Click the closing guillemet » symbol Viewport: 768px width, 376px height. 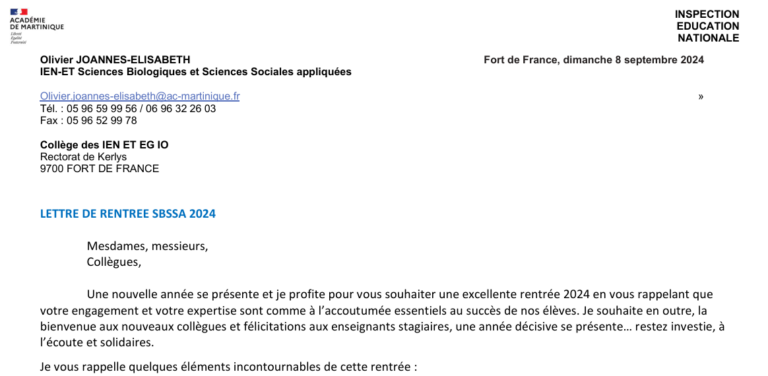coord(700,97)
